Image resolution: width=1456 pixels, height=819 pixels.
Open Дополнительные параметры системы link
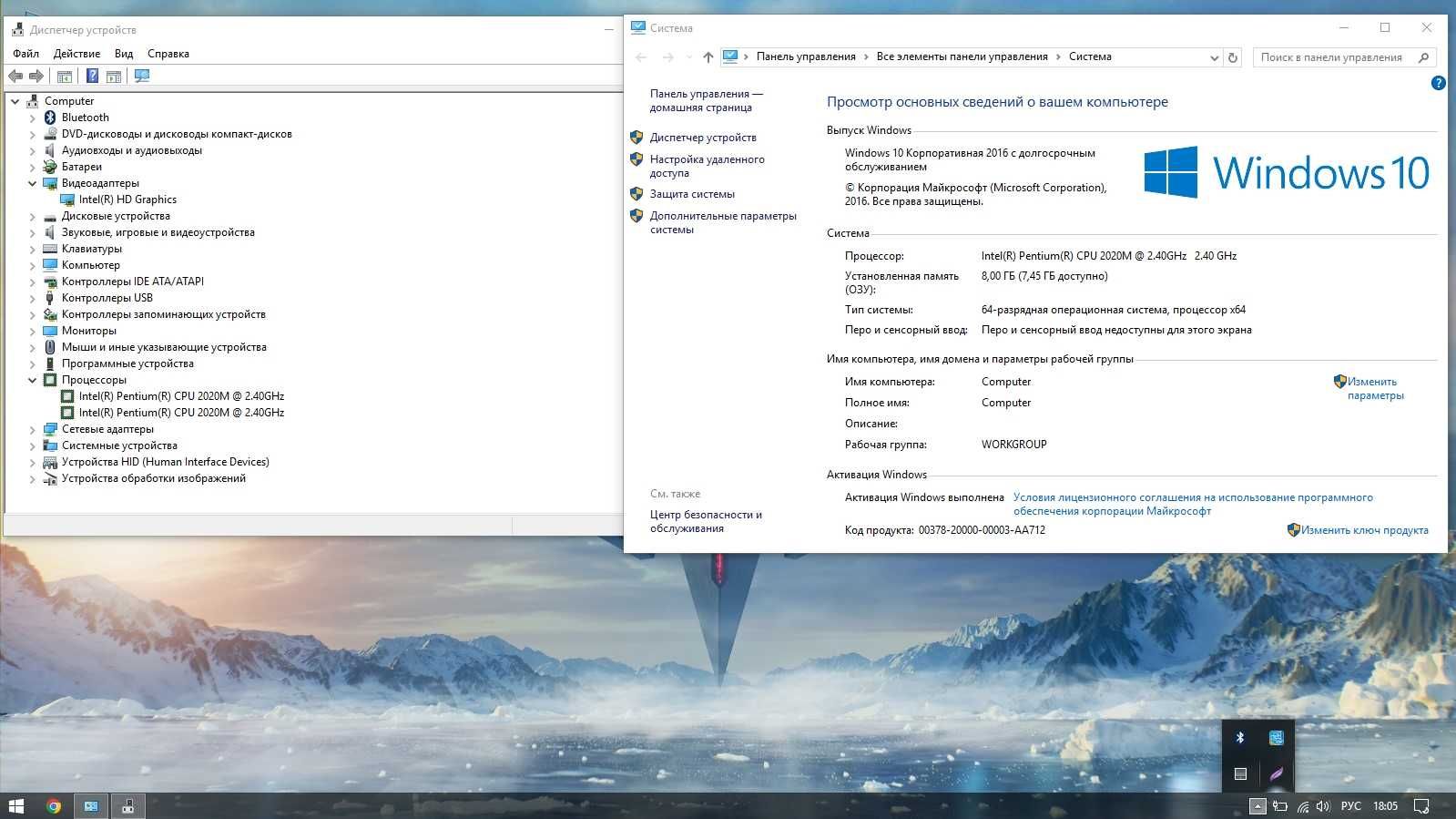[723, 222]
